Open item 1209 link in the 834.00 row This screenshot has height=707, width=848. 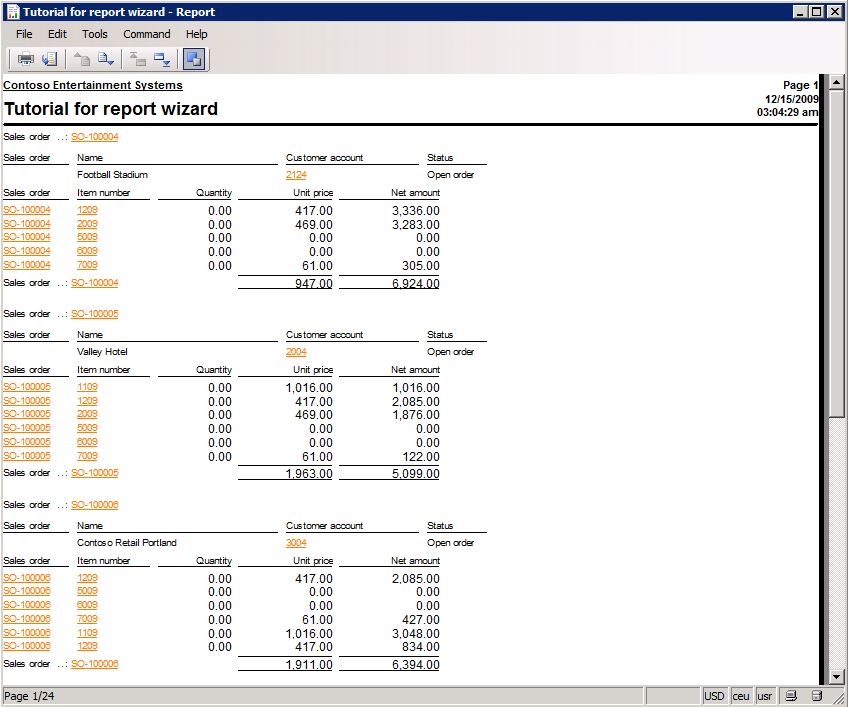[87, 646]
